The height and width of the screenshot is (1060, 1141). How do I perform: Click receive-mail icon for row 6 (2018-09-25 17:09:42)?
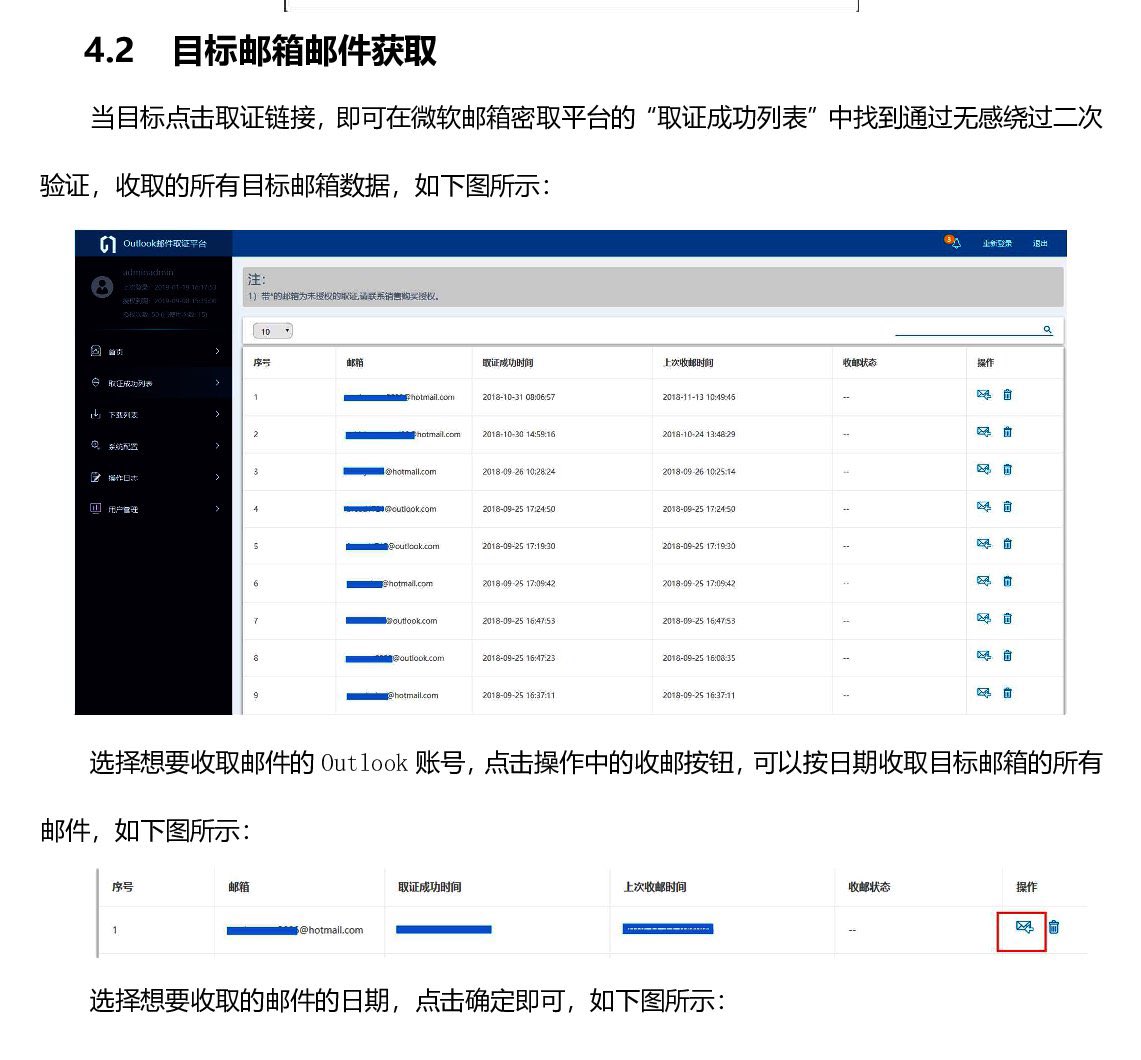coord(983,581)
